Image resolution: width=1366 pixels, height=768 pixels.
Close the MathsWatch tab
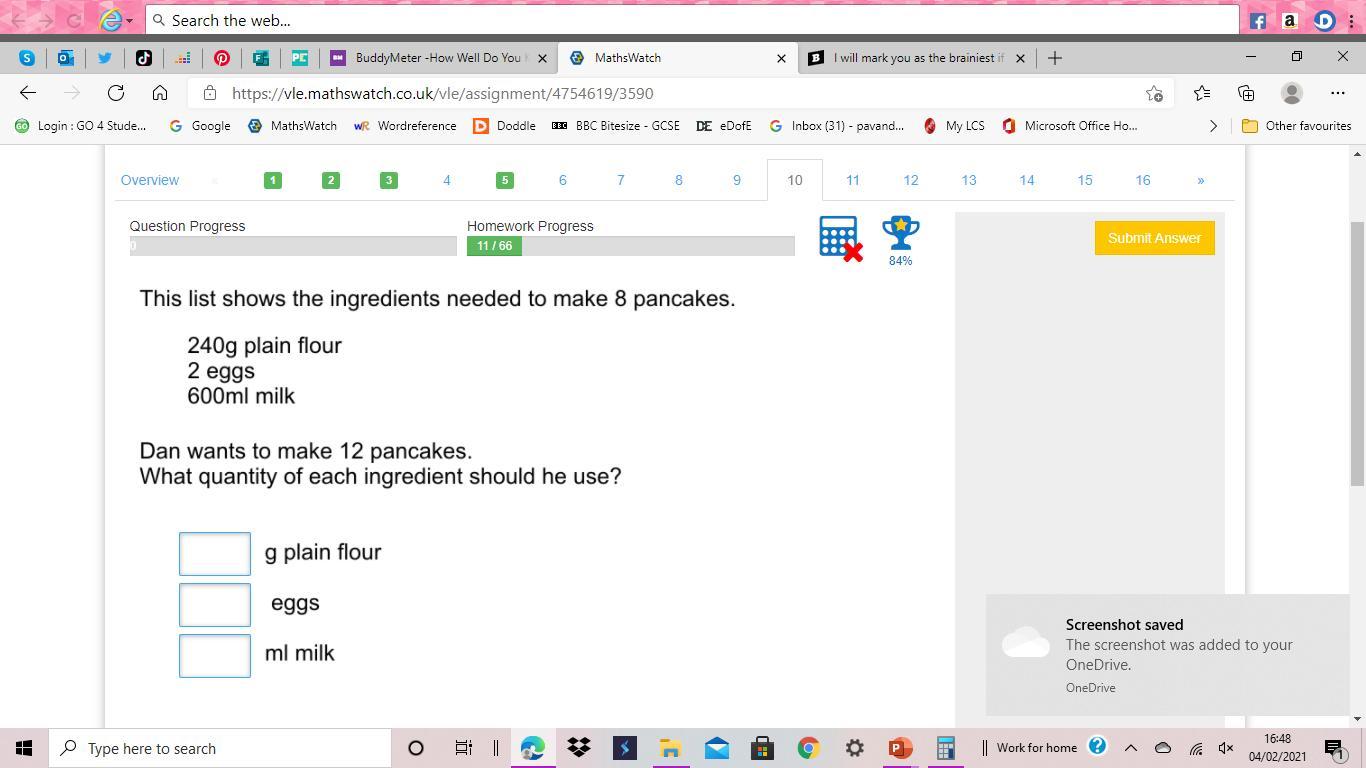(781, 58)
